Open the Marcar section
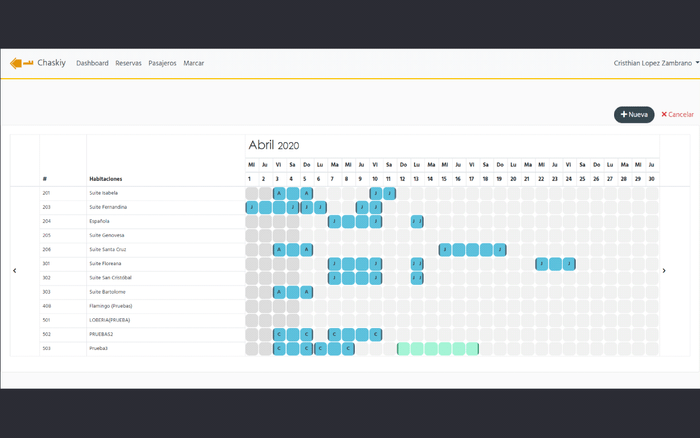Screen dimensions: 700x438 click(x=194, y=63)
